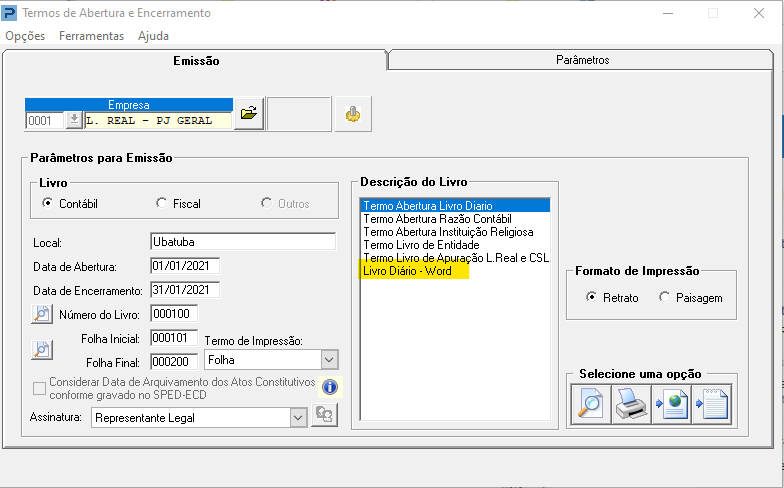Open the company folder browse icon

tap(248, 114)
